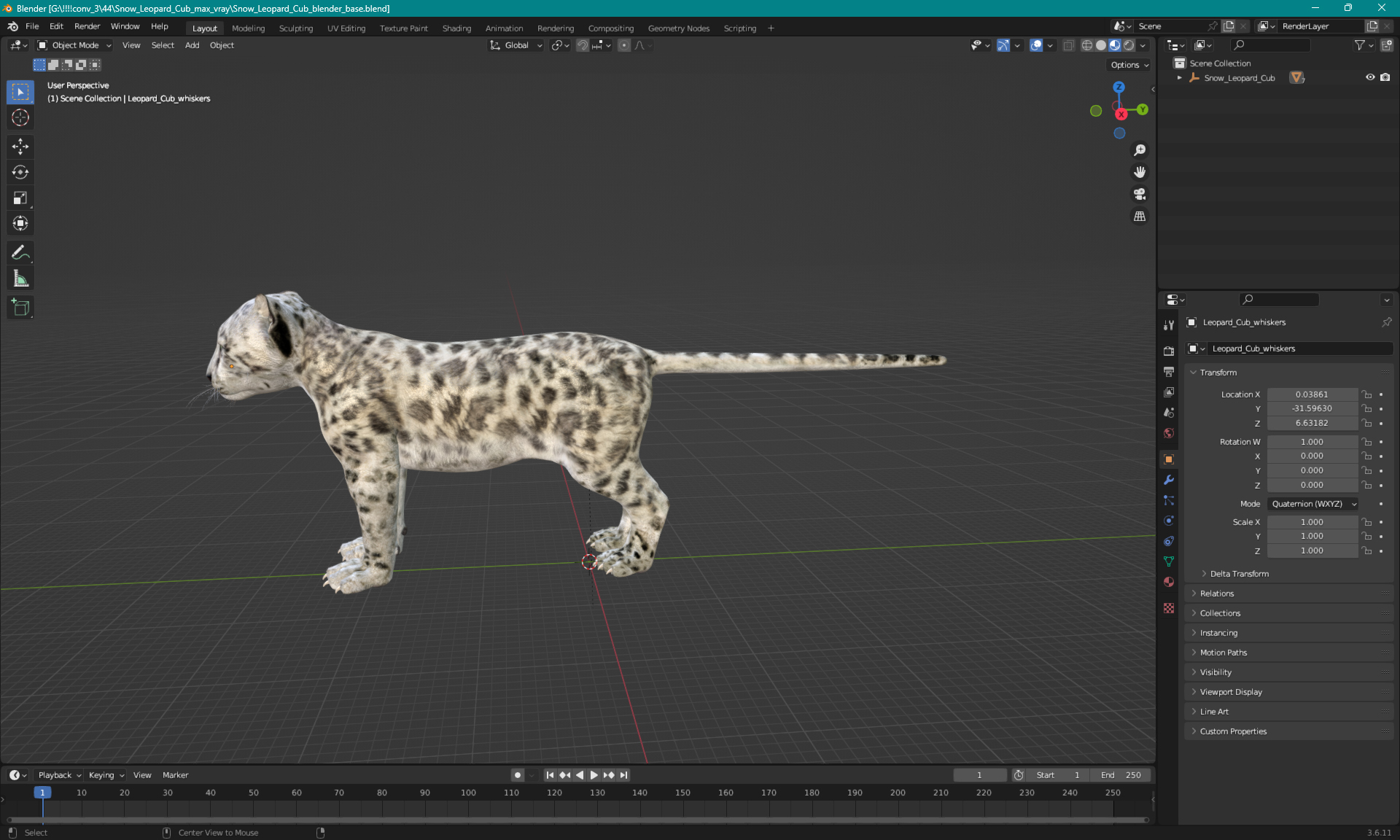
Task: Open the viewport Add menu
Action: tap(192, 45)
